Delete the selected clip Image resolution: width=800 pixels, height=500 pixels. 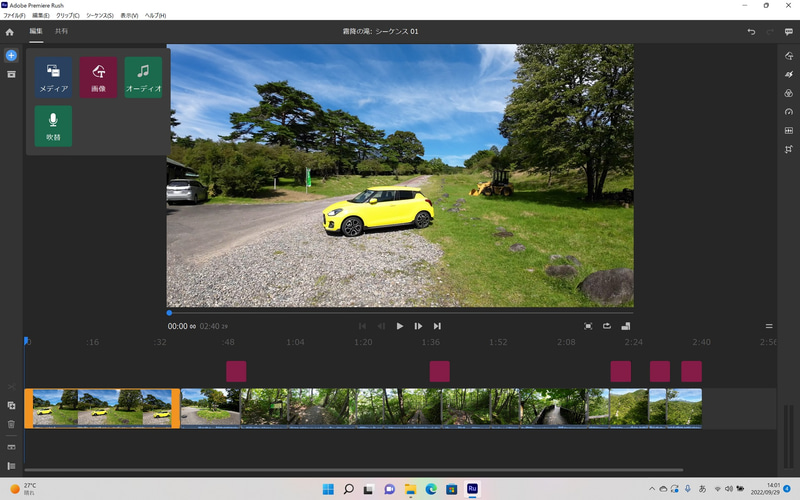point(11,424)
